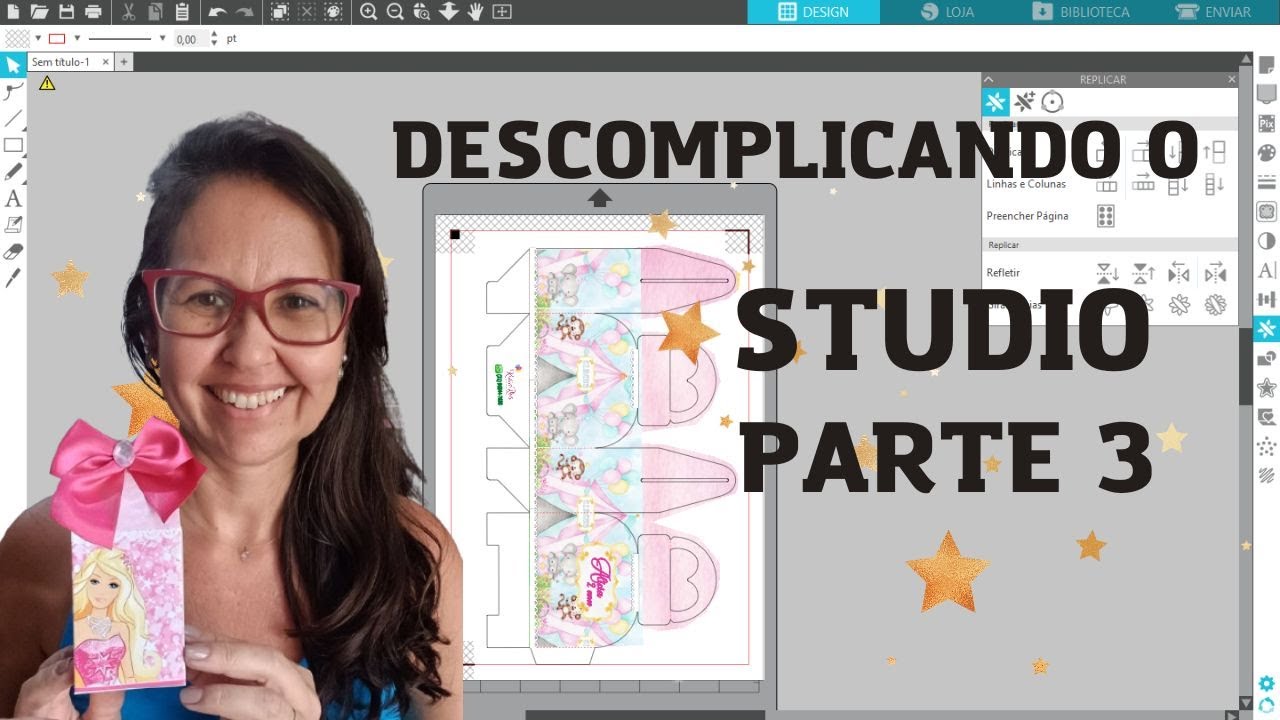The width and height of the screenshot is (1280, 720).
Task: Open a file with the folder icon
Action: (39, 12)
